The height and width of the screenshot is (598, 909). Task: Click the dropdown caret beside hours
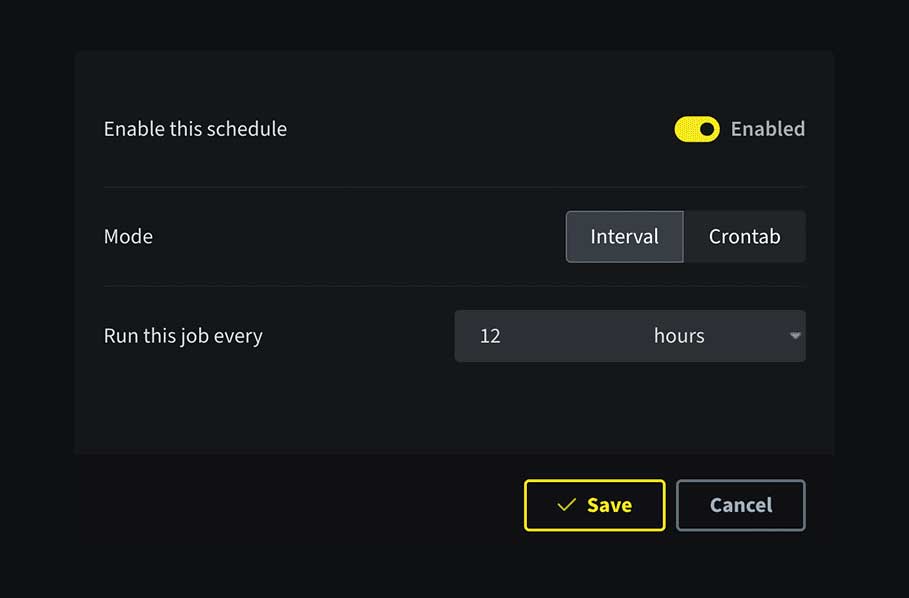pos(795,336)
